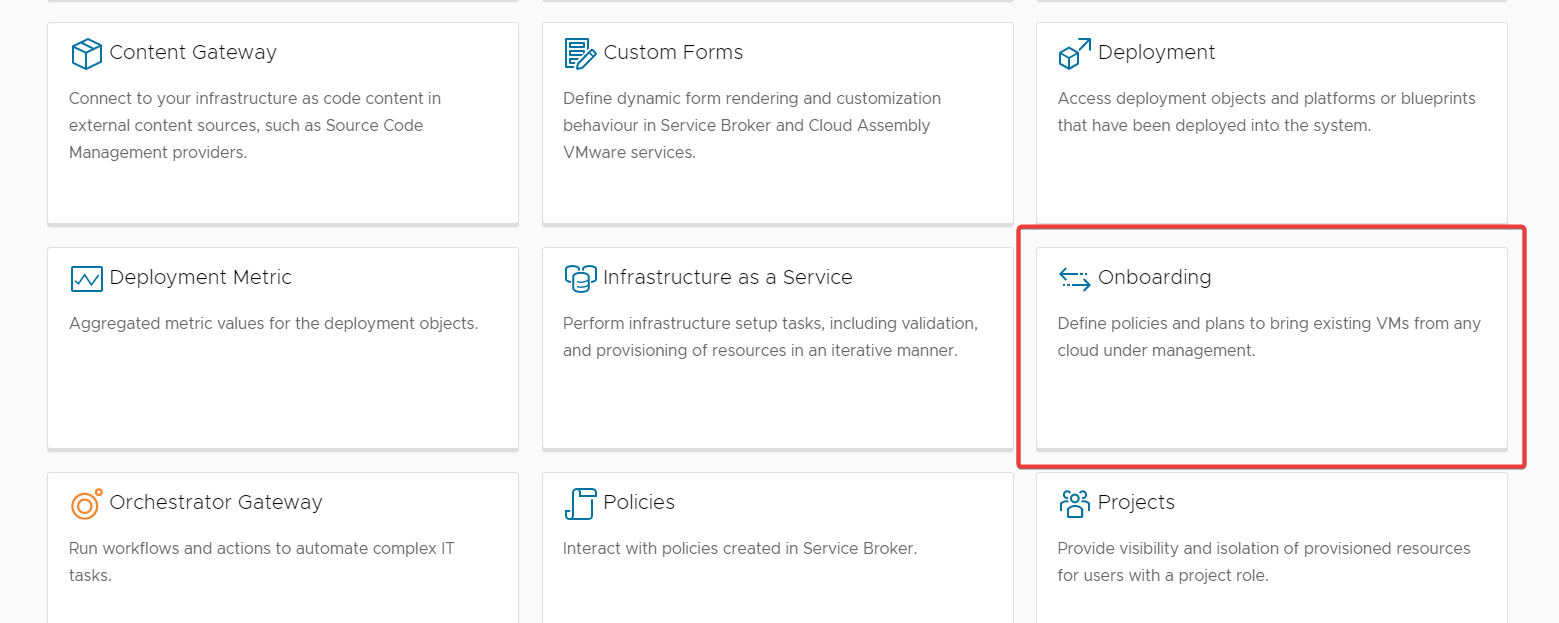This screenshot has width=1559, height=623.
Task: Click 'Run workflows and actions' description
Action: pos(262,562)
